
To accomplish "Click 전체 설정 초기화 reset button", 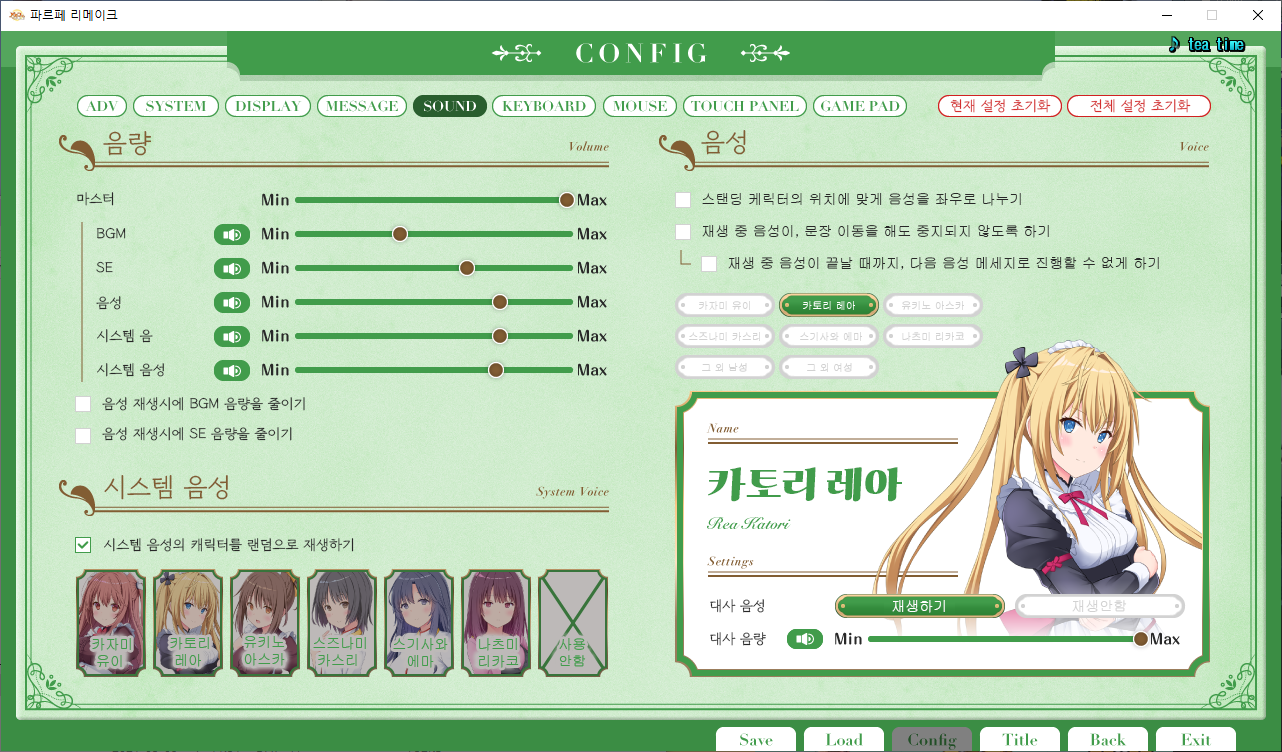I will click(x=1139, y=106).
